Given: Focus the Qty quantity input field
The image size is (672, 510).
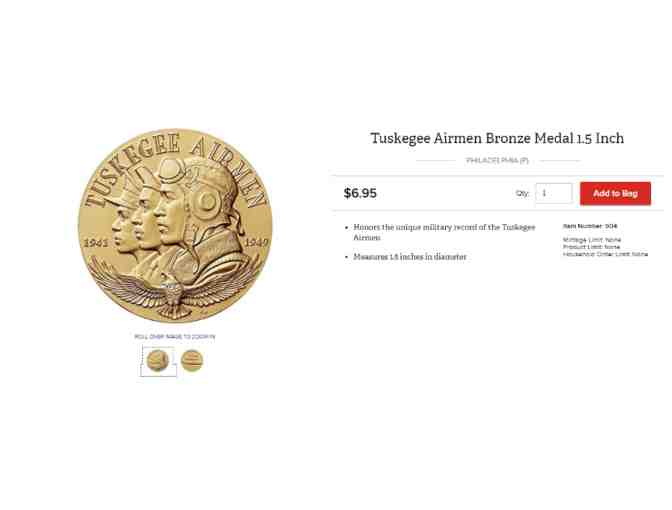Looking at the screenshot, I should point(554,193).
